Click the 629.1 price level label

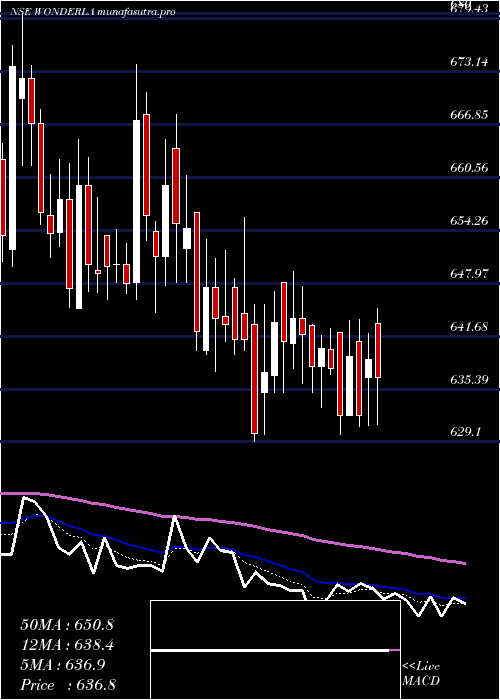(465, 432)
